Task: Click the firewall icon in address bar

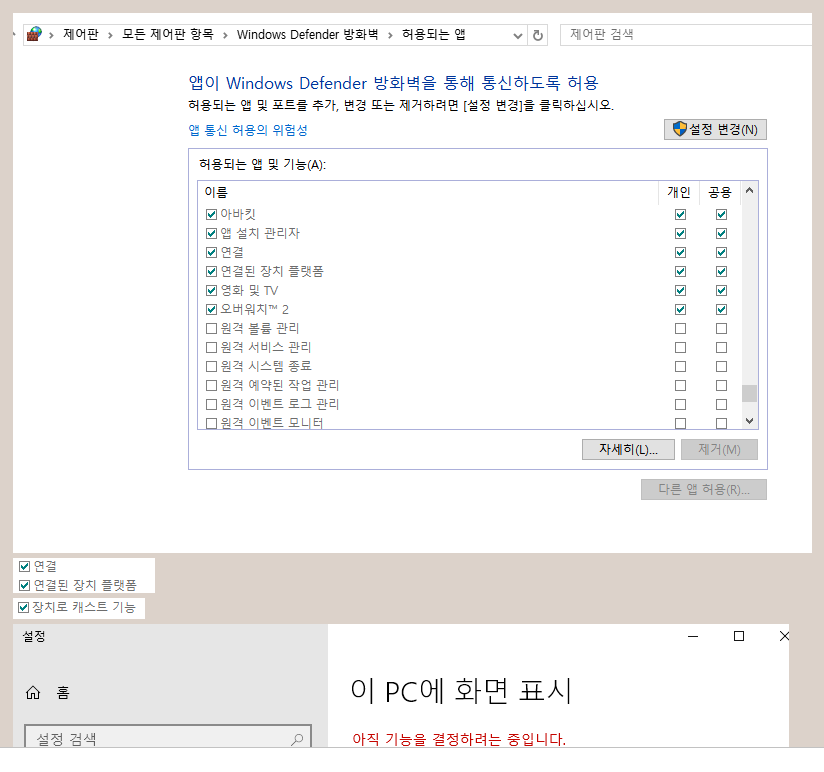Action: 34,34
